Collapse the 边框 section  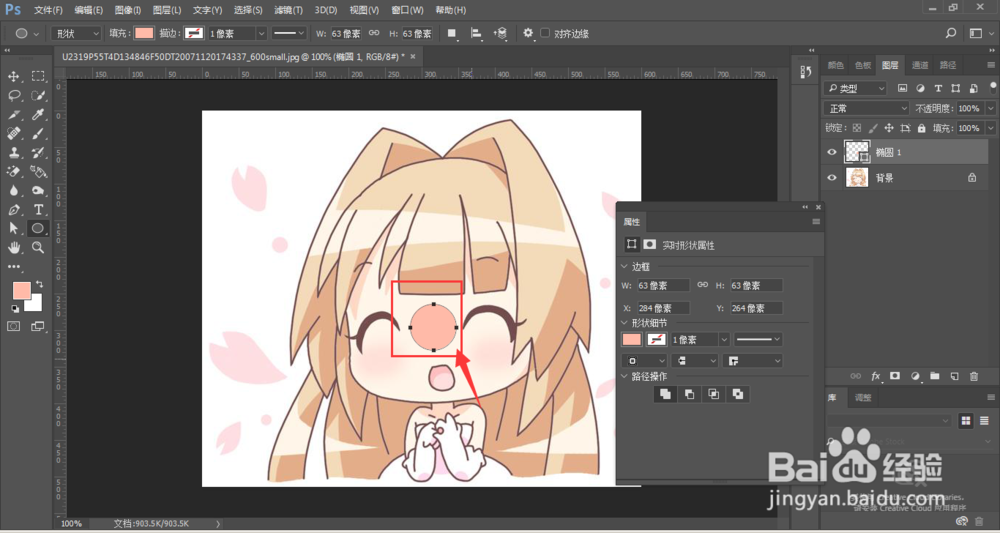click(x=624, y=266)
